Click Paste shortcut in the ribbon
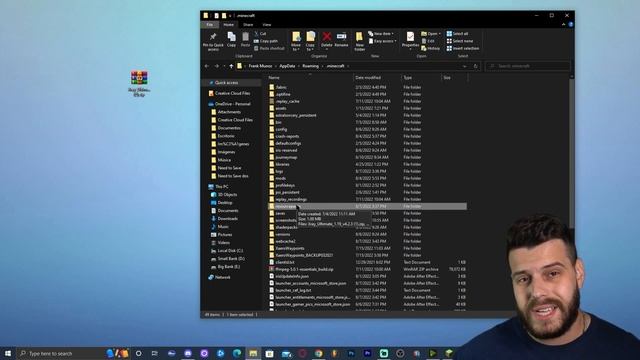The image size is (640, 360). pos(269,48)
